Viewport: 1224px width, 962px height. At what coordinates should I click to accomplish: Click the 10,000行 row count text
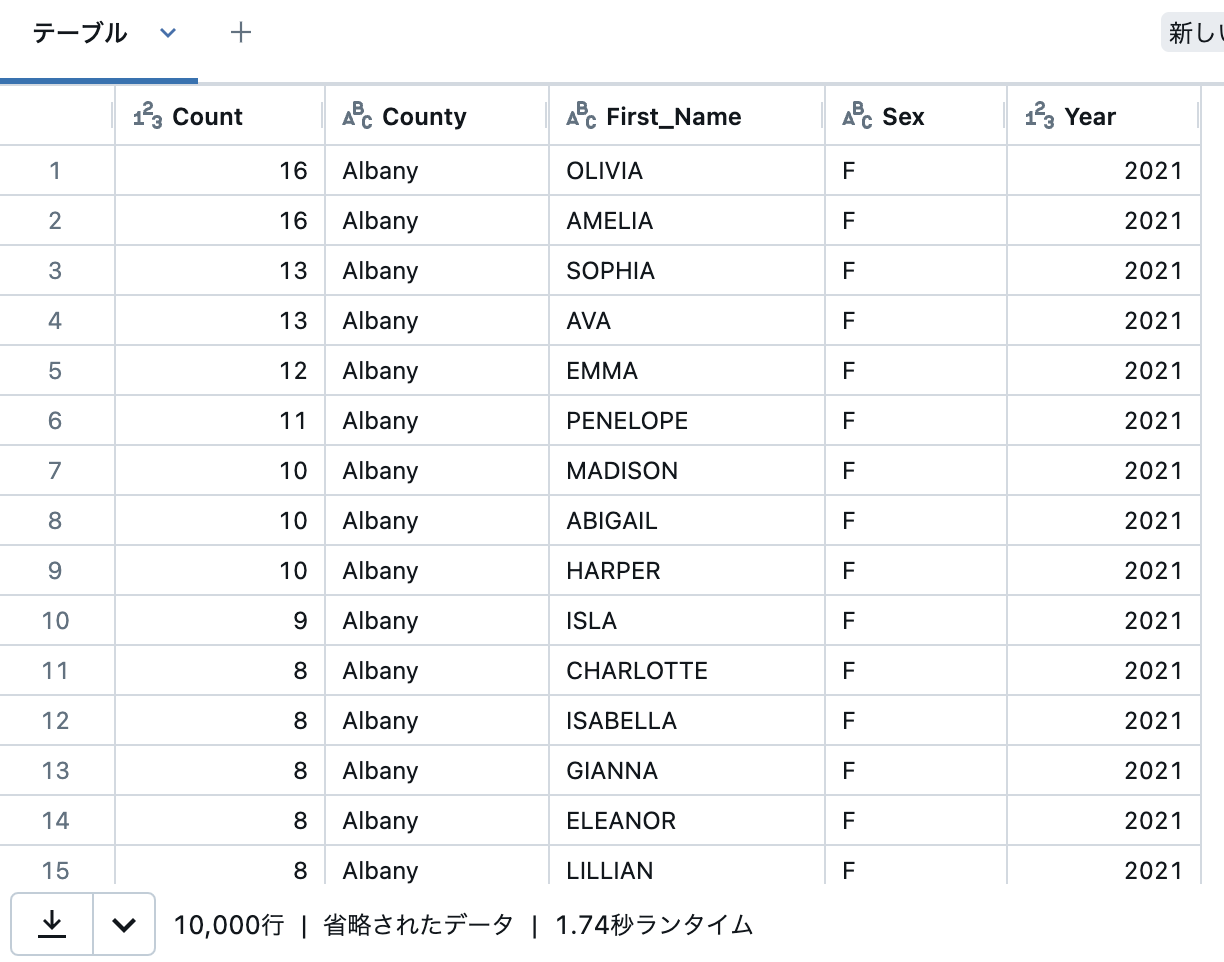pos(229,925)
